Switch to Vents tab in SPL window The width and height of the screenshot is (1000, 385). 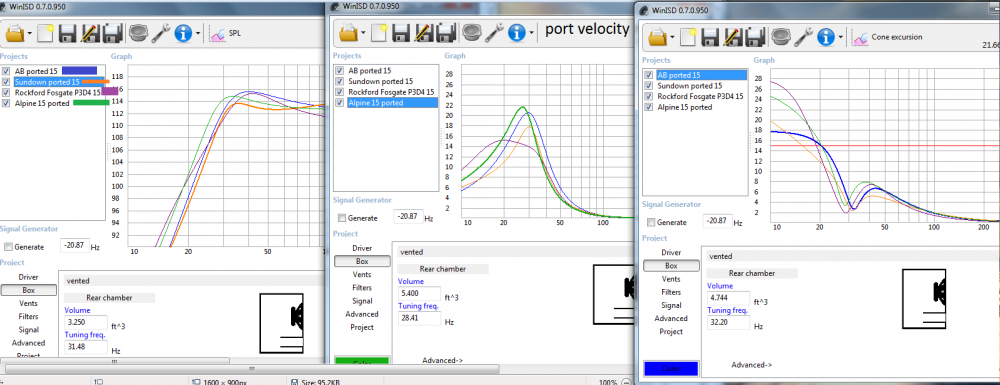click(x=28, y=303)
